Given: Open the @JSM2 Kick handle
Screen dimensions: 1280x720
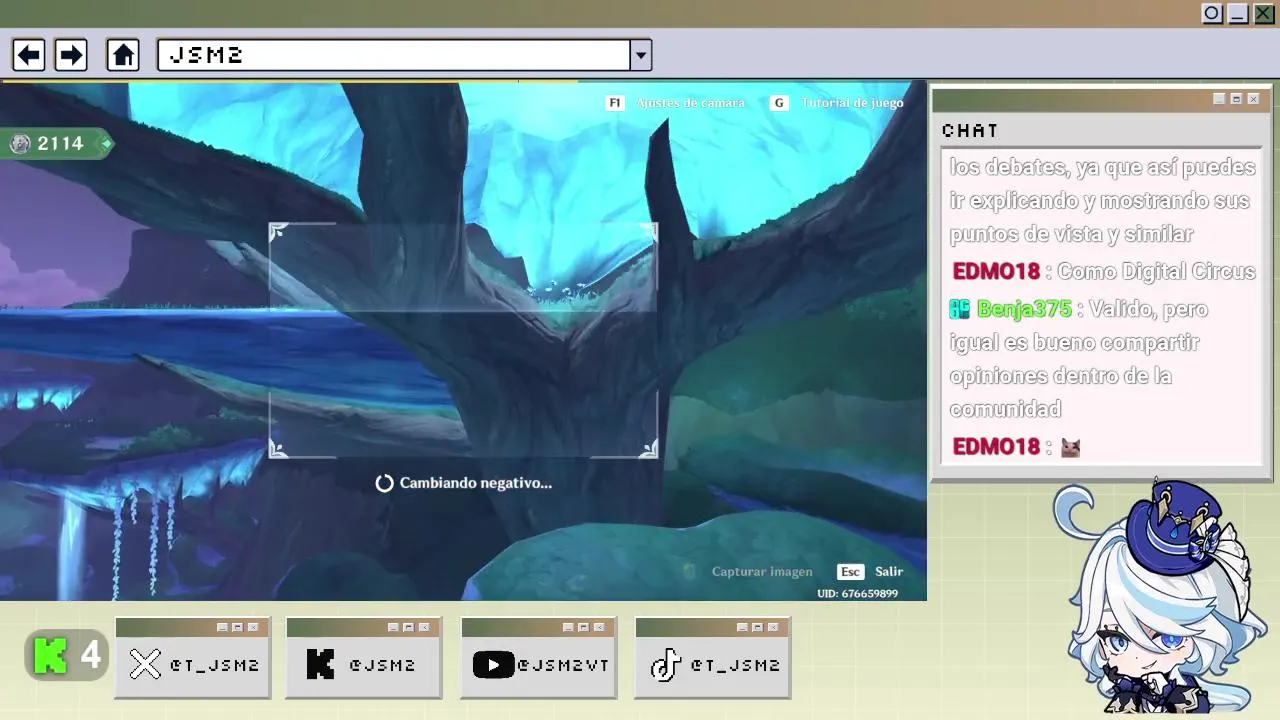Looking at the screenshot, I should tap(382, 665).
